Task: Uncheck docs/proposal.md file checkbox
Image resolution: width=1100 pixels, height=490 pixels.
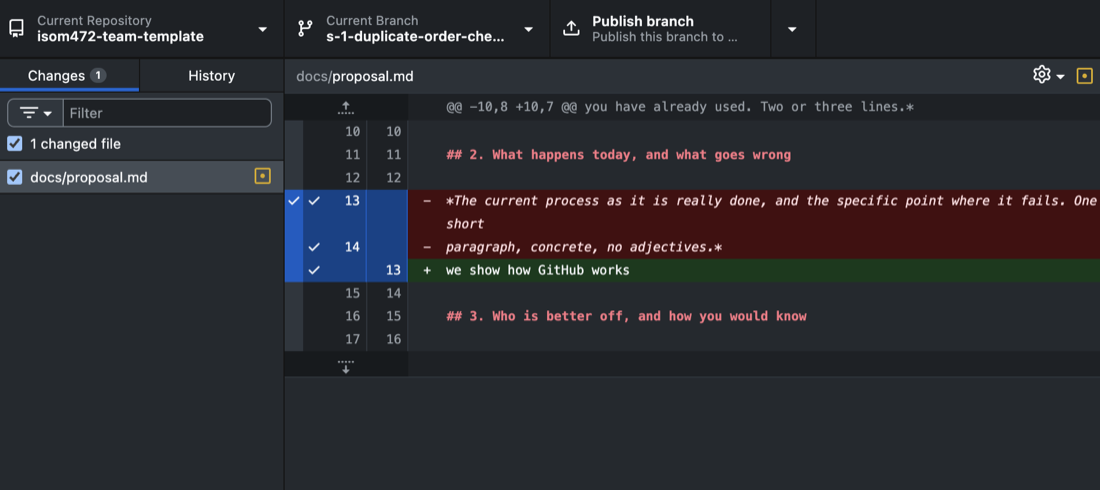Action: tap(14, 178)
